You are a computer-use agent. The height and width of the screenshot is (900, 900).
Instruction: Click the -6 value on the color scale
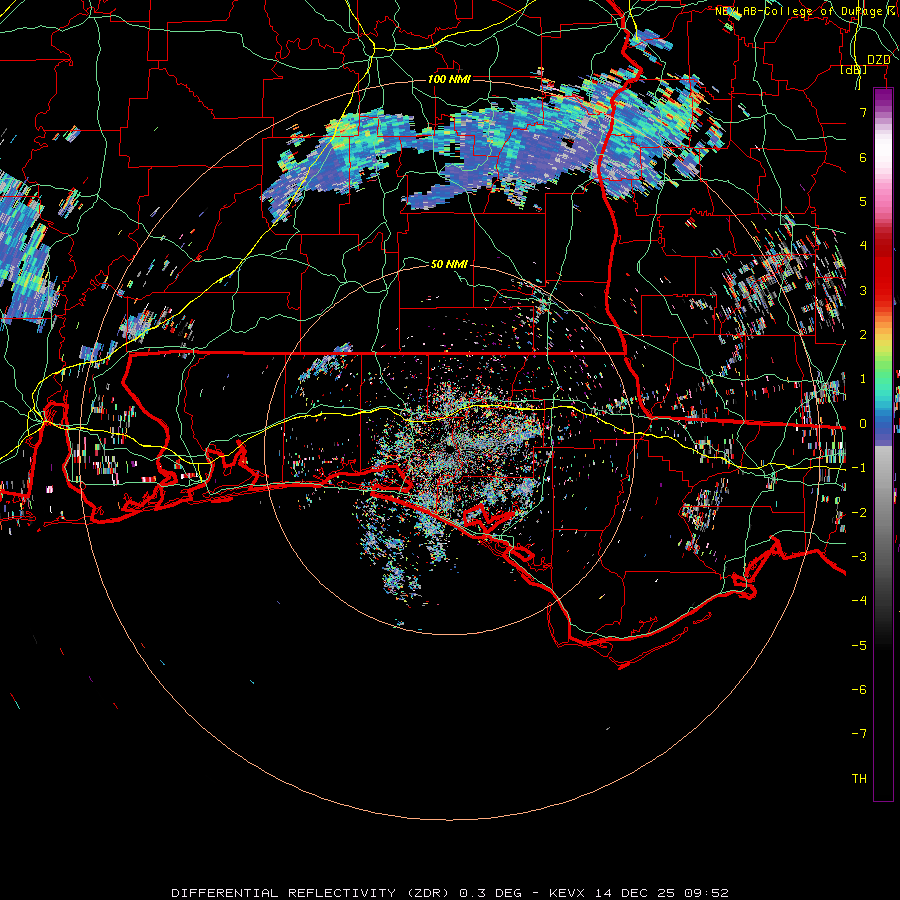point(859,690)
